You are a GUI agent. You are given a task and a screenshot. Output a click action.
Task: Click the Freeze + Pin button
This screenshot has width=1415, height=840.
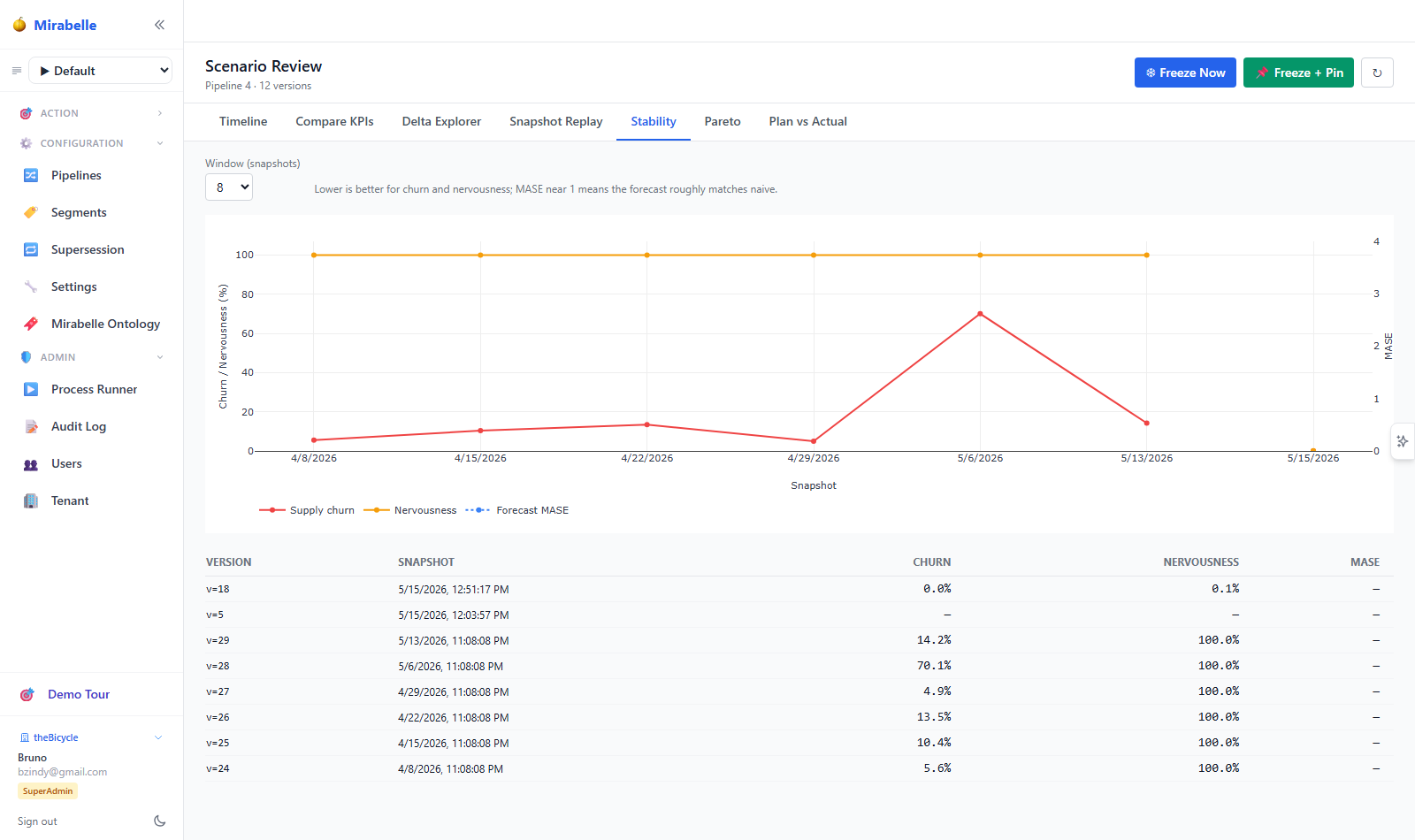click(x=1298, y=73)
